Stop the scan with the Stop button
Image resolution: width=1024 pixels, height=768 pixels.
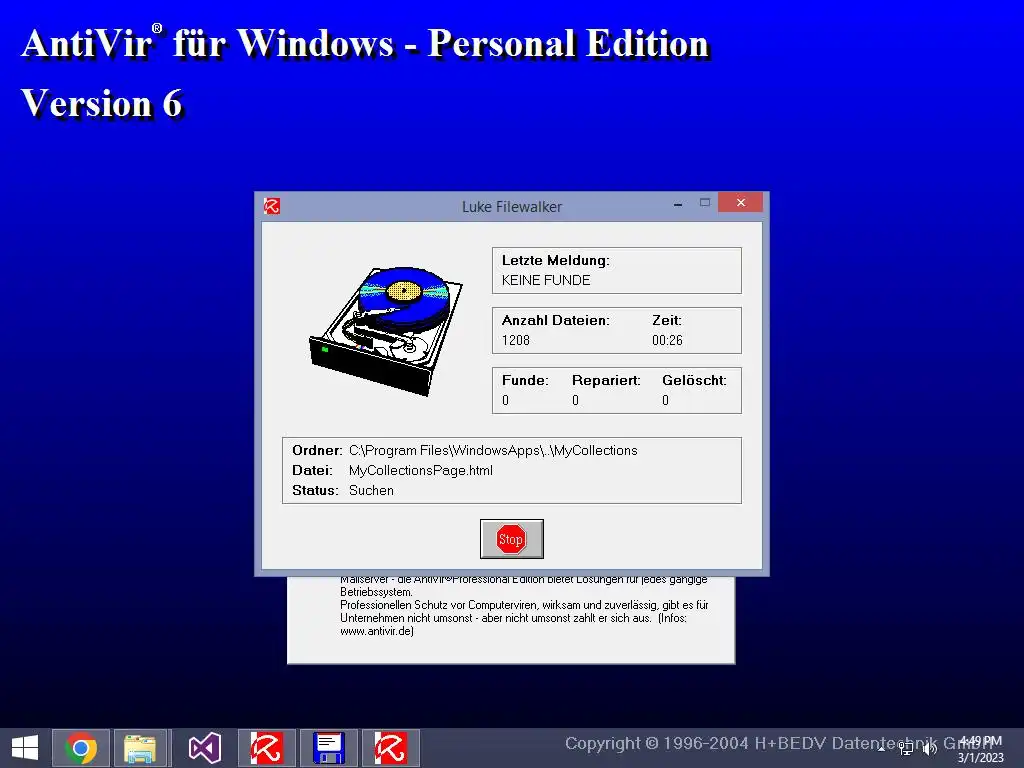pyautogui.click(x=511, y=539)
